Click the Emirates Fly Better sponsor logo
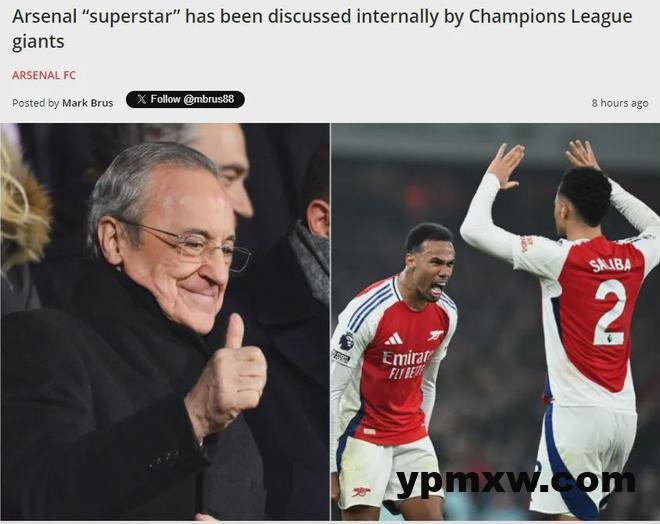Screen dimensions: 660x524 [x=407, y=365]
